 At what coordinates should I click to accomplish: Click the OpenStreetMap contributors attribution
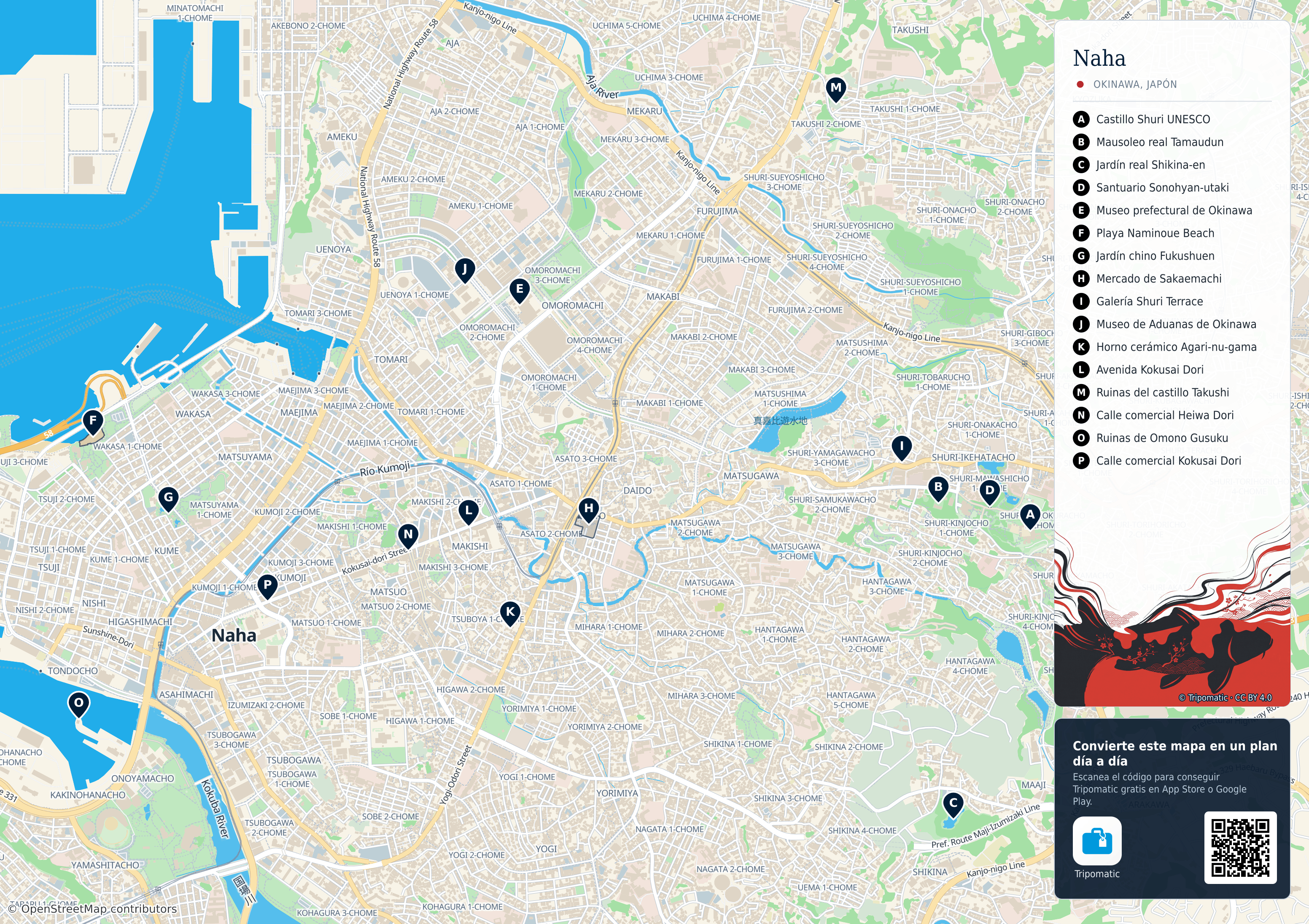point(92,908)
